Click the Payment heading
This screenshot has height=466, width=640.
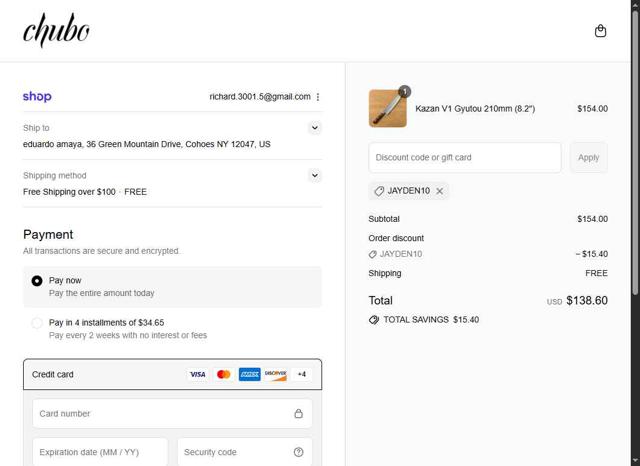click(x=48, y=235)
